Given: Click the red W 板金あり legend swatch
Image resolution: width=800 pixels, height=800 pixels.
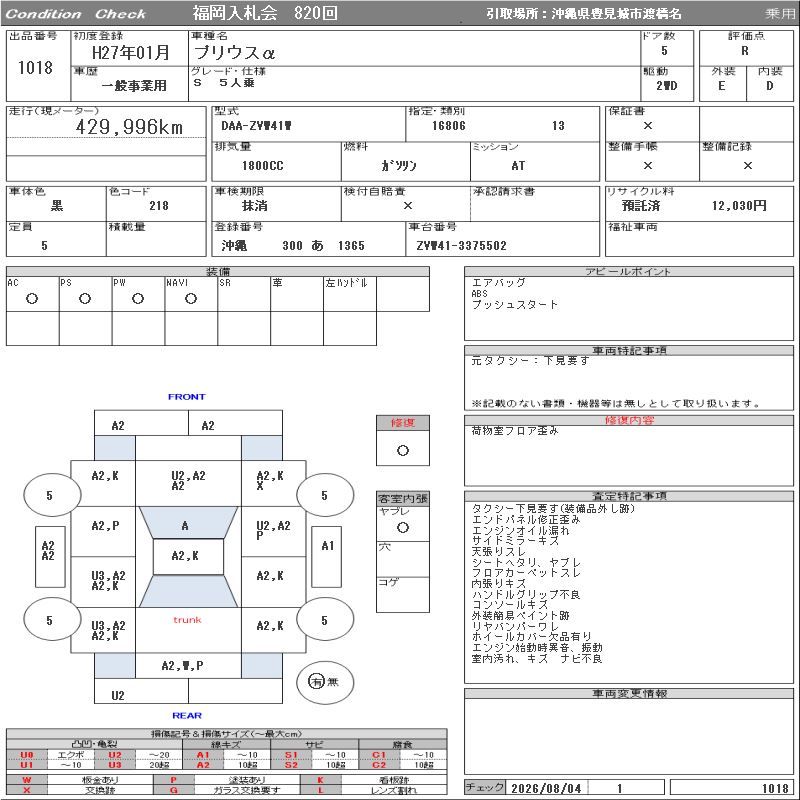Looking at the screenshot, I should (27, 780).
